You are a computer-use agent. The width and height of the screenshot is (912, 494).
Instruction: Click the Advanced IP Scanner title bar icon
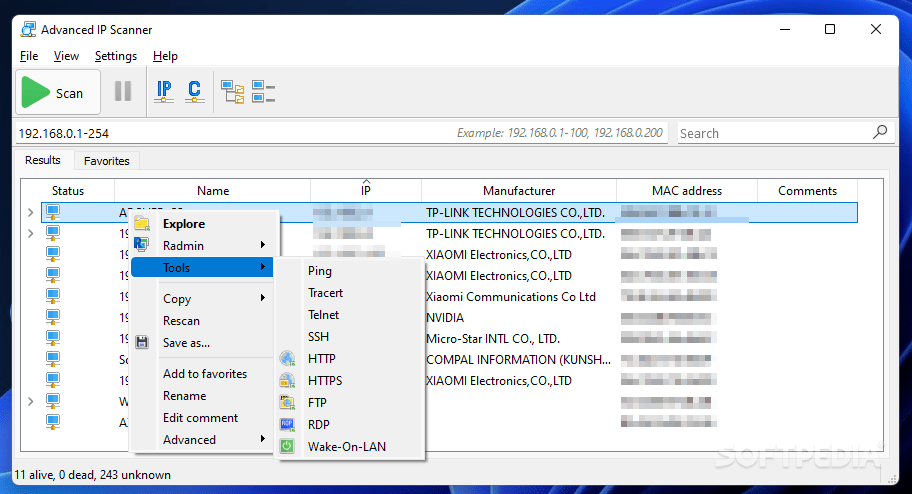28,29
